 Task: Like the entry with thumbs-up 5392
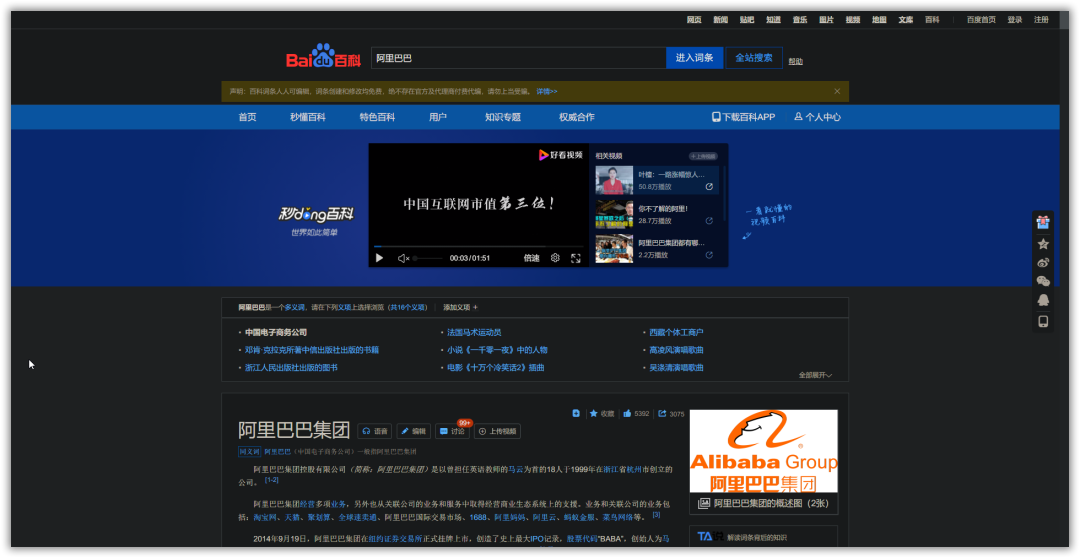[636, 414]
